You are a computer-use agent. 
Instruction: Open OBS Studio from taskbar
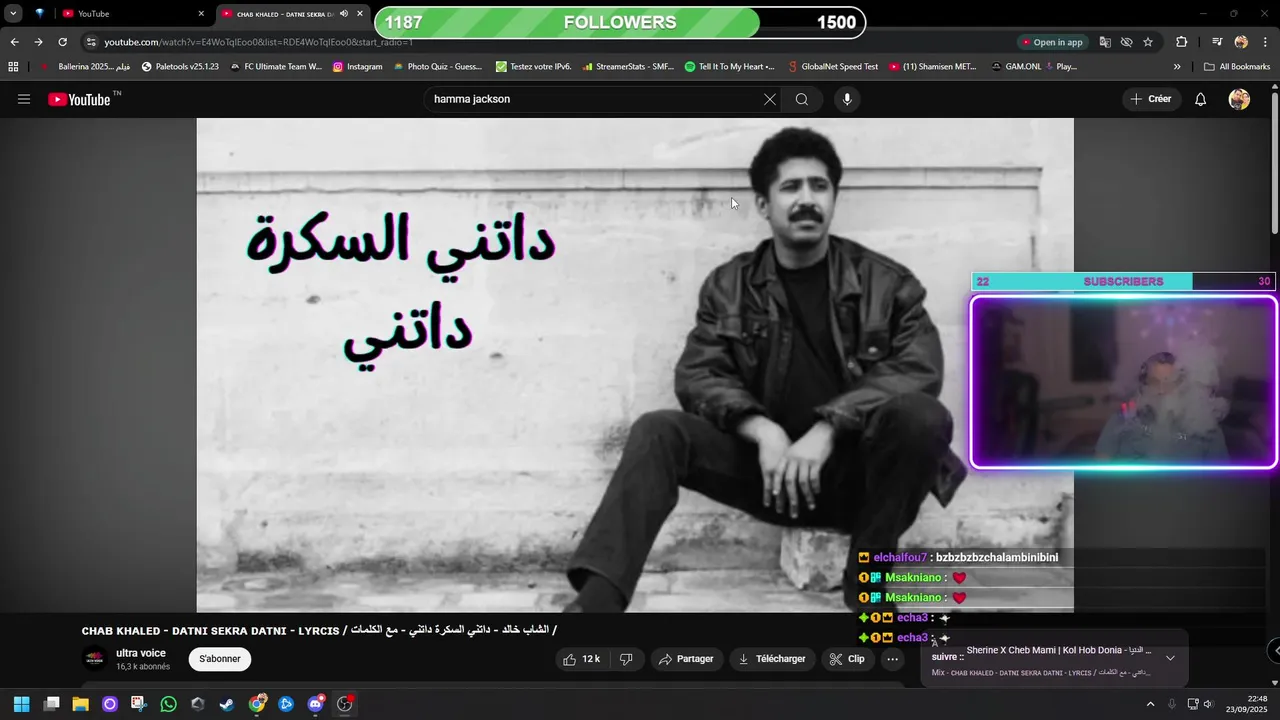[x=345, y=704]
